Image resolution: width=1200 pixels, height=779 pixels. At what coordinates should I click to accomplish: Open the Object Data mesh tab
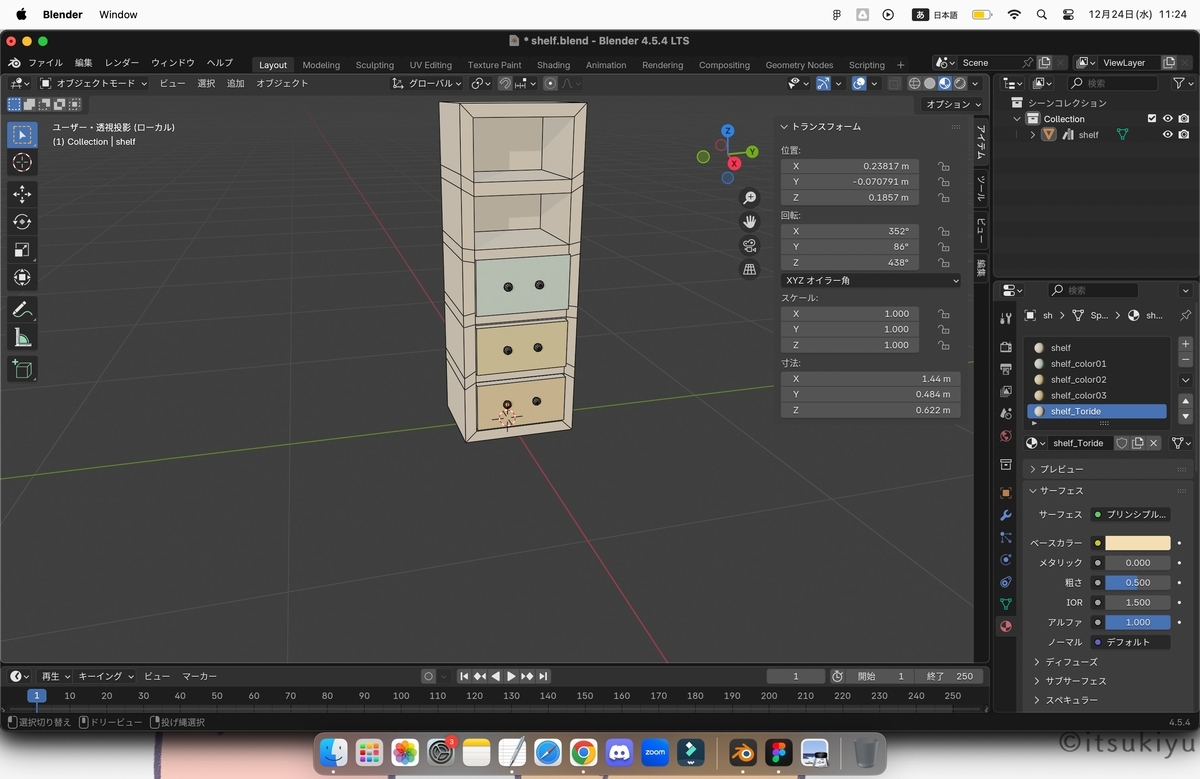click(1006, 604)
